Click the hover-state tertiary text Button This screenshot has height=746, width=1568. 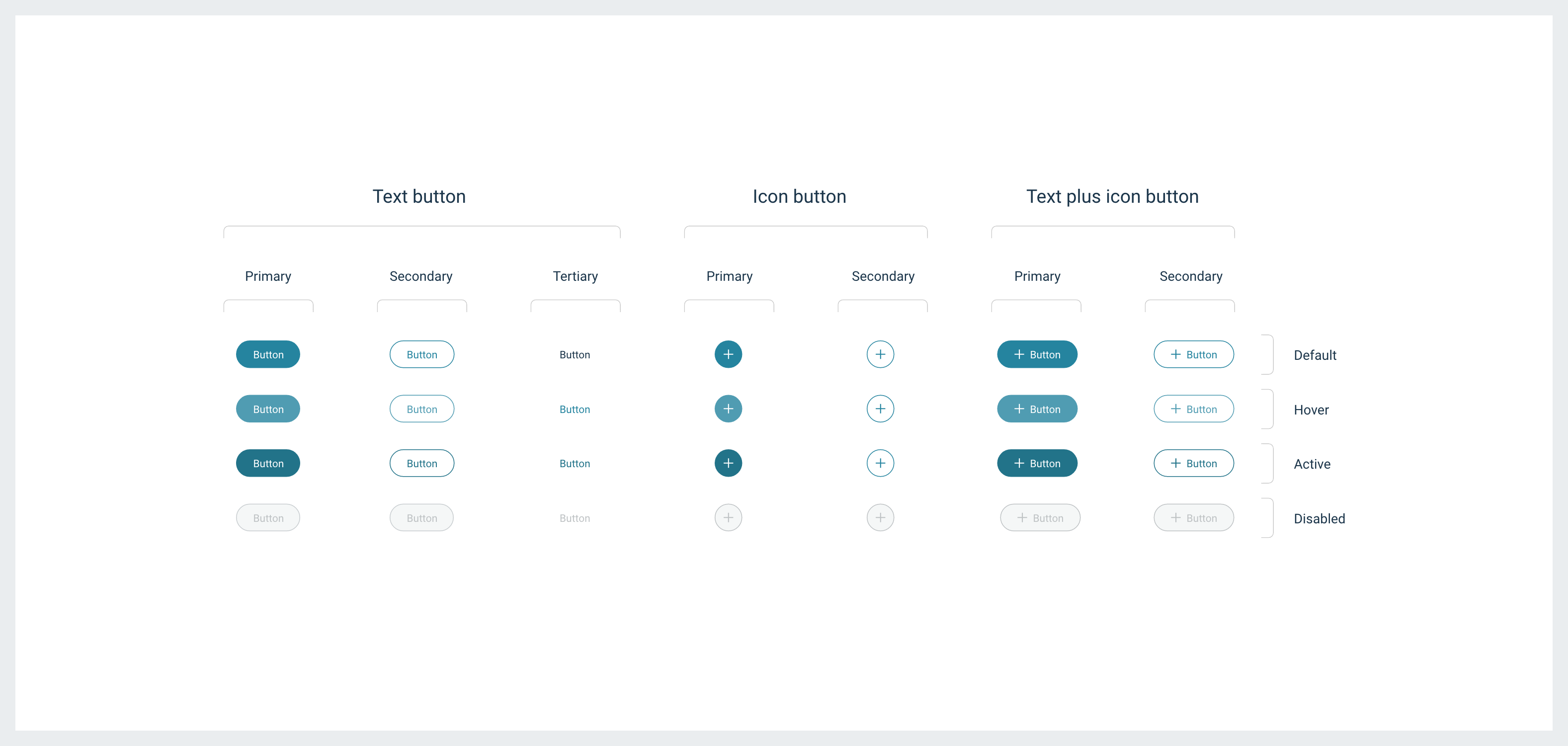point(575,410)
